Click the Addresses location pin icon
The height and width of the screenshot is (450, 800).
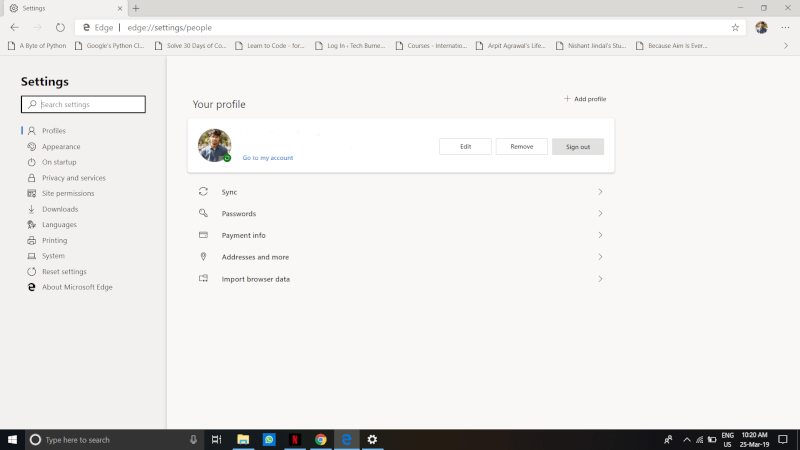[x=203, y=256]
